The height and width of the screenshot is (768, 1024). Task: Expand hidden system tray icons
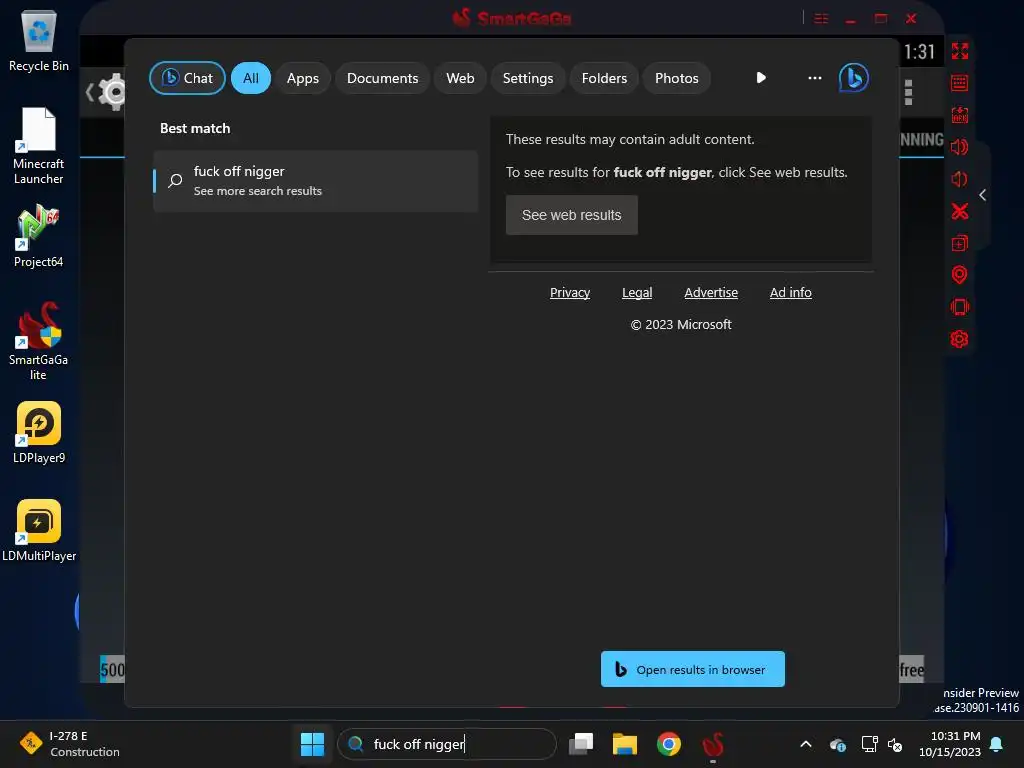pos(806,744)
